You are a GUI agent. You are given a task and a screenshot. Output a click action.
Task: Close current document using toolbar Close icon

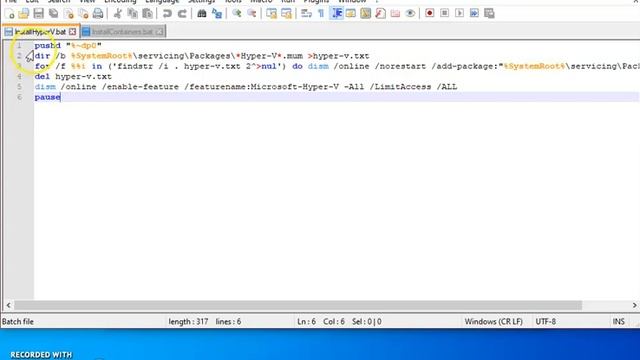[69, 13]
